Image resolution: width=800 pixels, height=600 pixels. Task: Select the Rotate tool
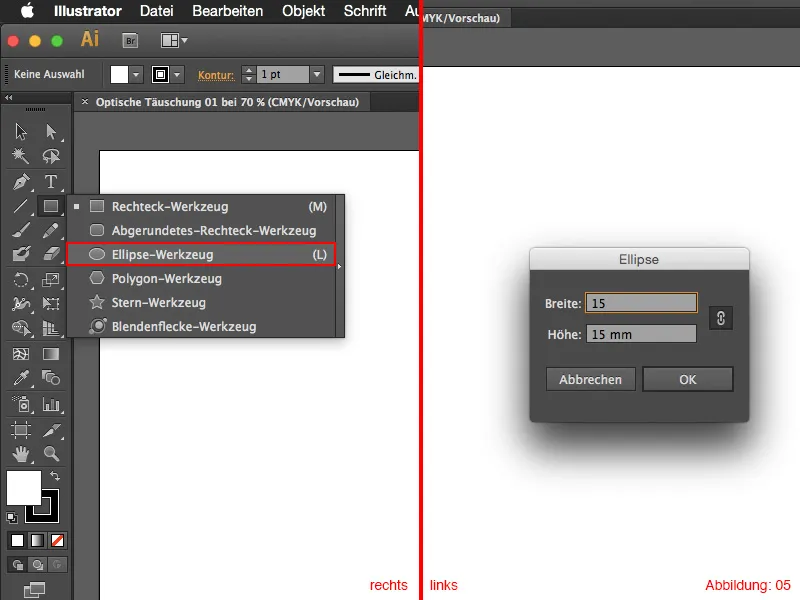[21, 280]
